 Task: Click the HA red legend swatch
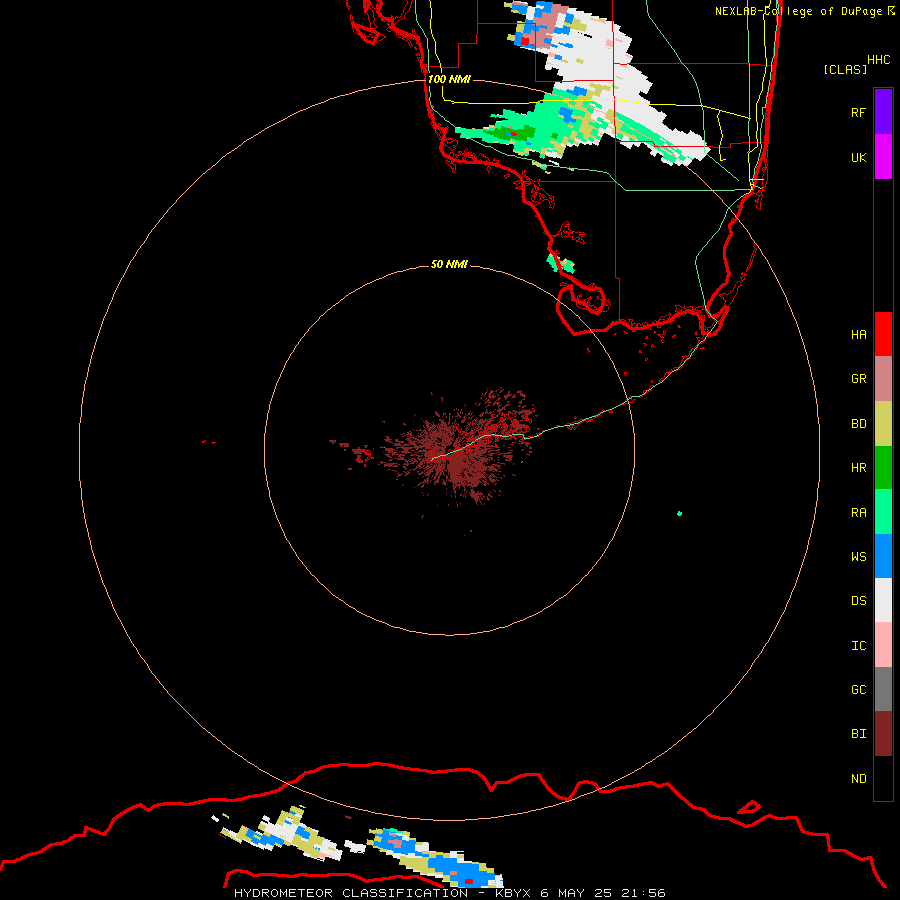883,334
